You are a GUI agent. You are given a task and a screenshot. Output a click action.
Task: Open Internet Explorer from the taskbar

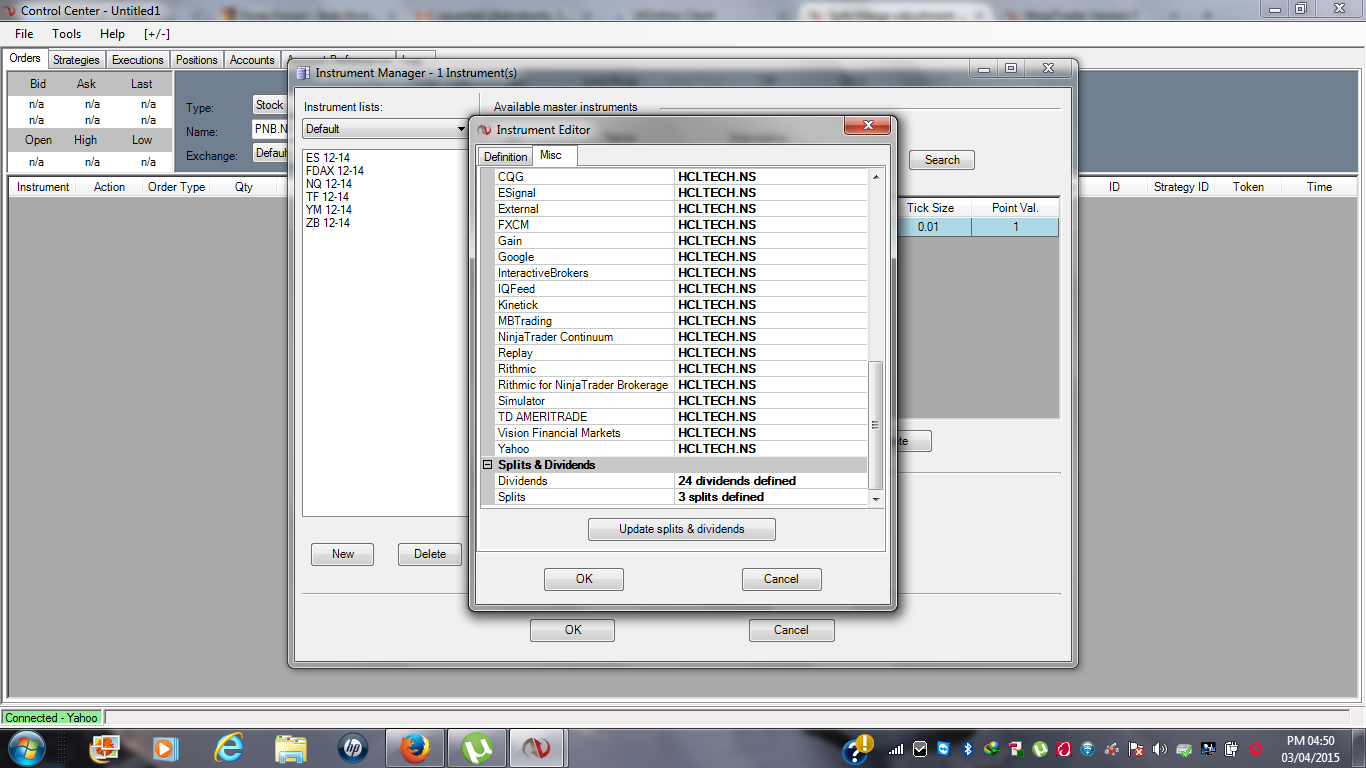pyautogui.click(x=229, y=748)
